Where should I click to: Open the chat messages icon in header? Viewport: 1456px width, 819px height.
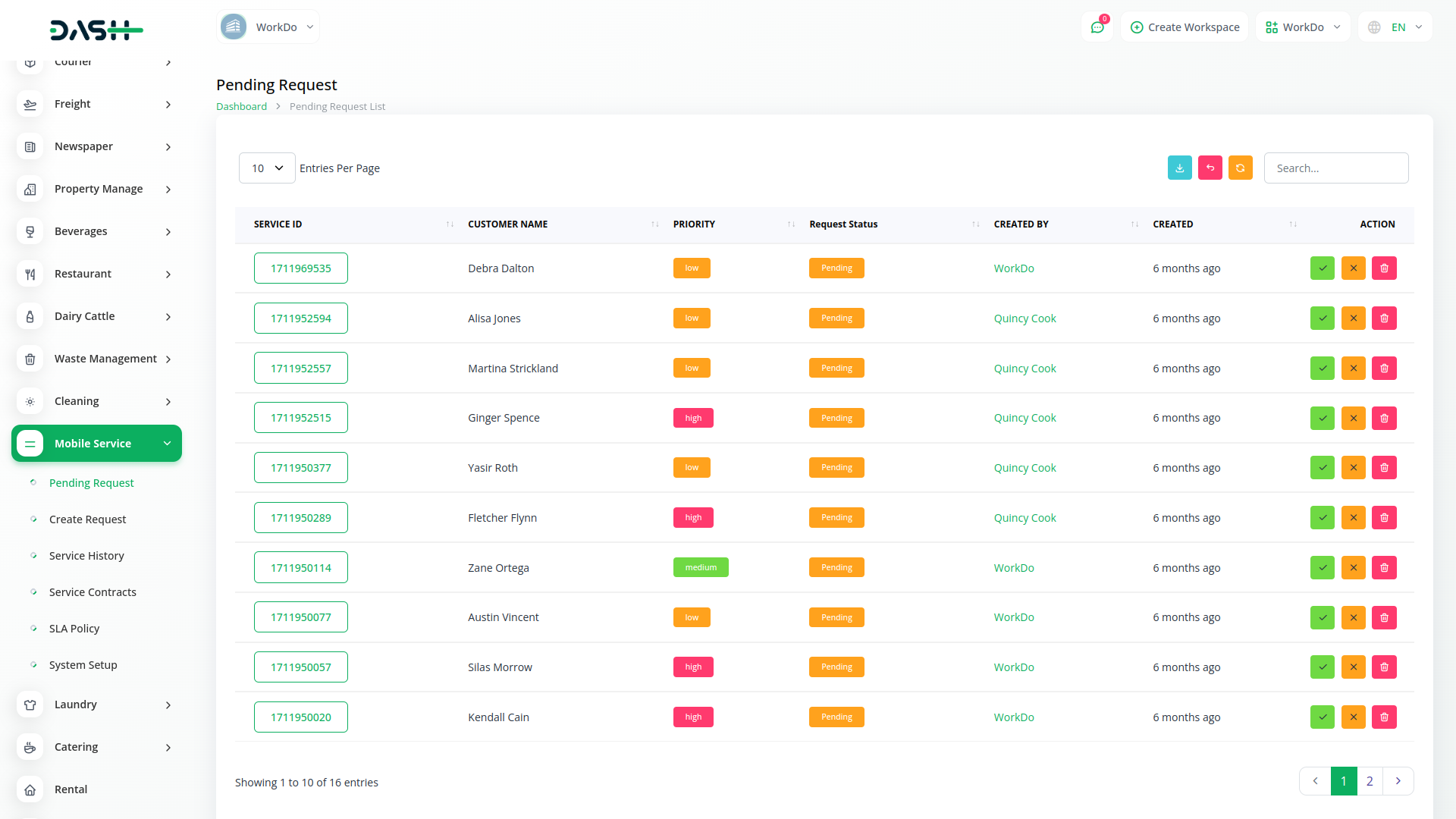tap(1097, 27)
